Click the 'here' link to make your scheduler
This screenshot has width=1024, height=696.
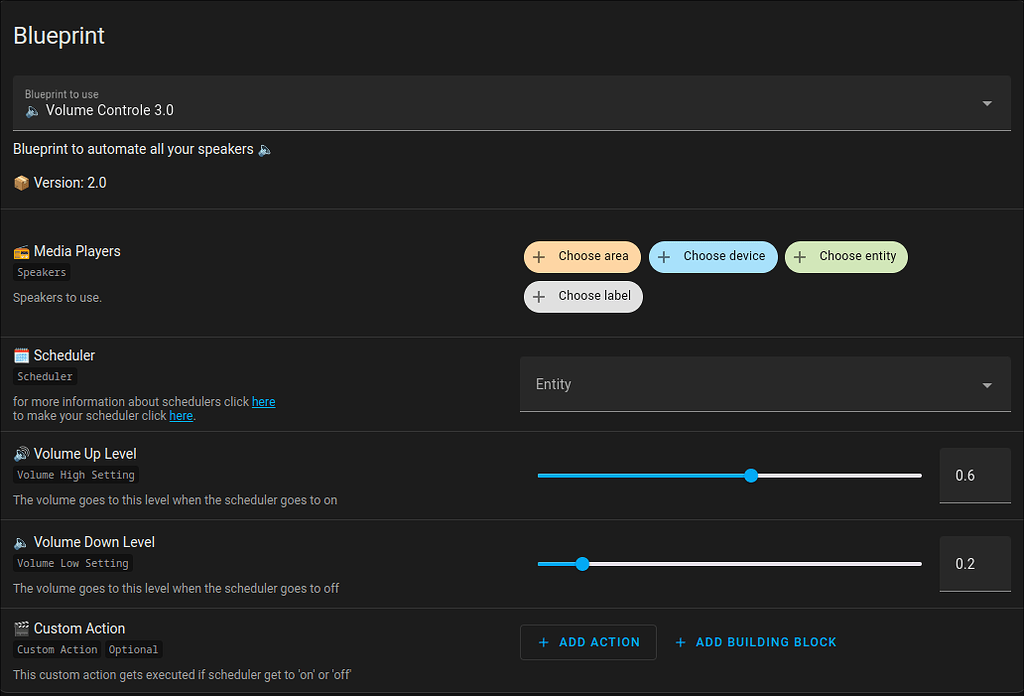coord(180,416)
